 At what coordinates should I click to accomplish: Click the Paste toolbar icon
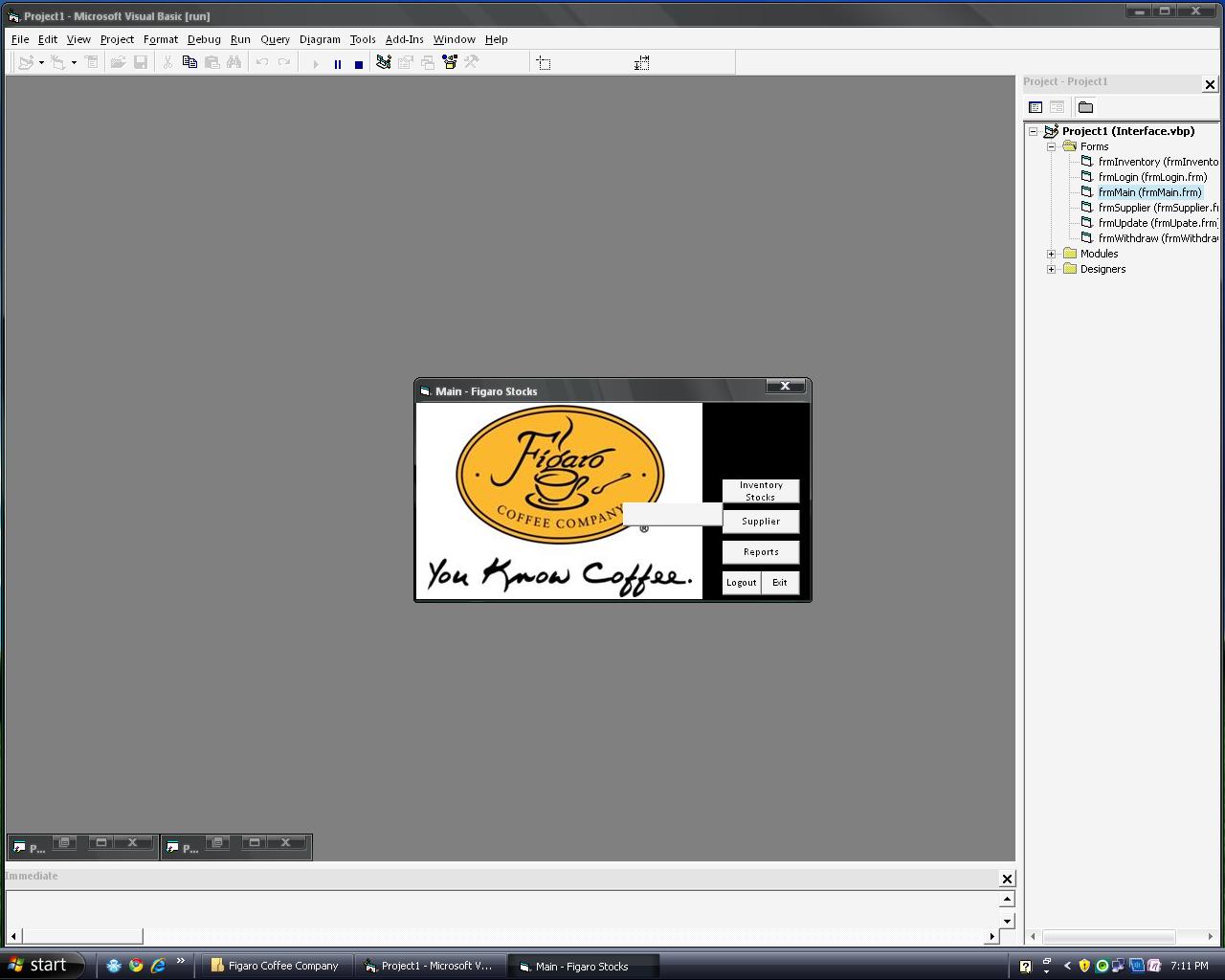212,62
